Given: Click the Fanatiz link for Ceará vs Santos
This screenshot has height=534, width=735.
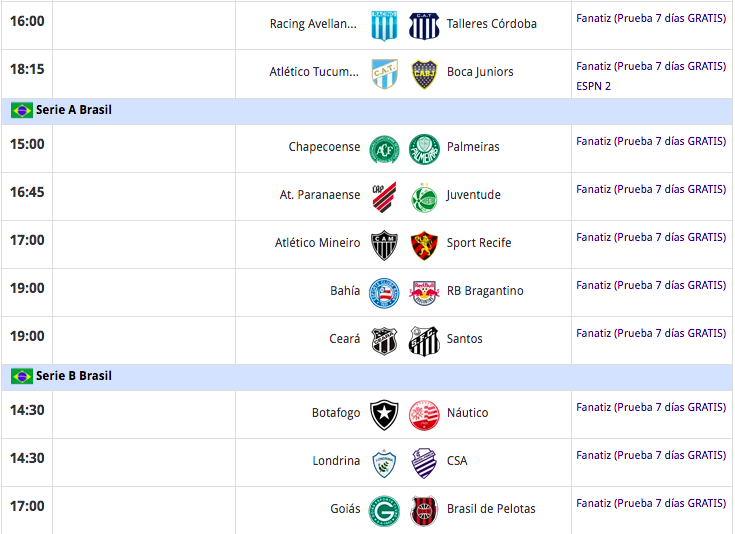Looking at the screenshot, I should [651, 333].
